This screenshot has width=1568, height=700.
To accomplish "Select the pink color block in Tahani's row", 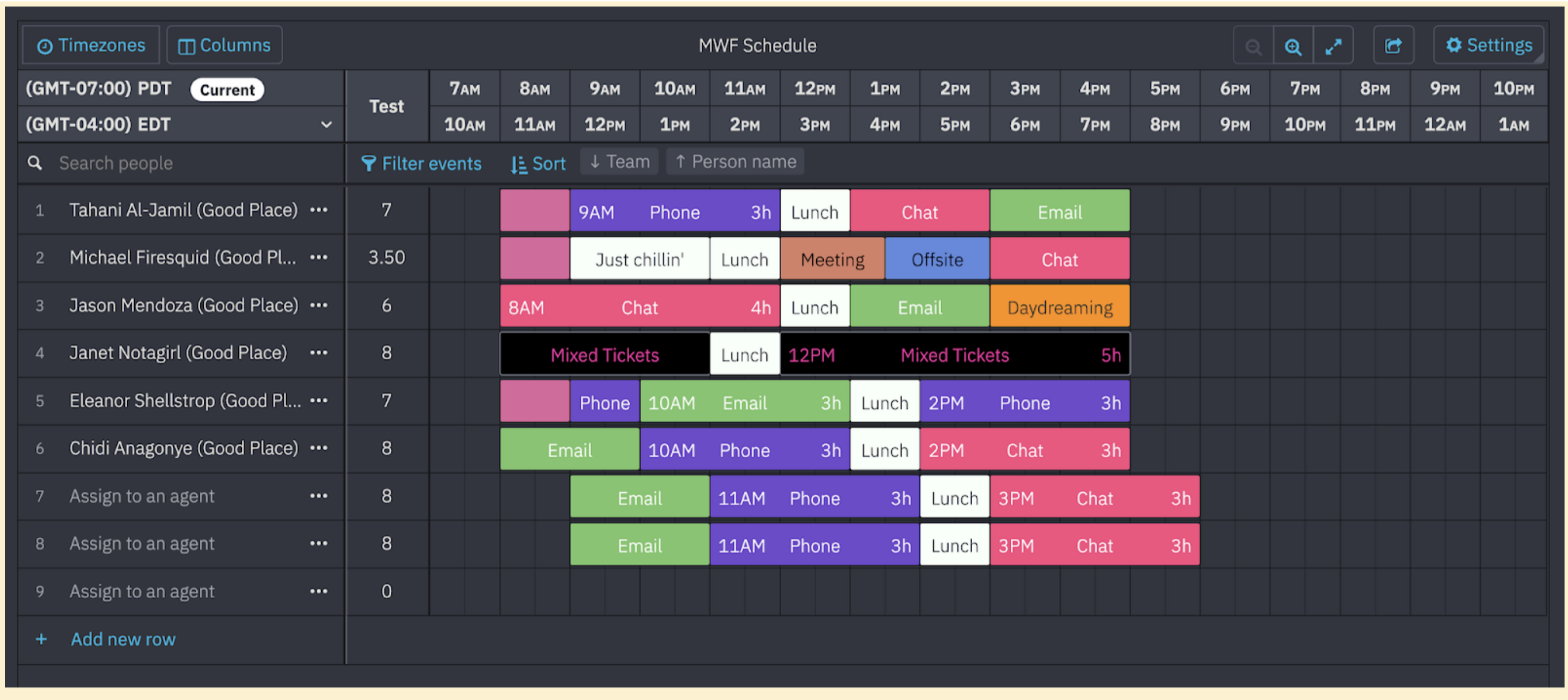I will (534, 210).
